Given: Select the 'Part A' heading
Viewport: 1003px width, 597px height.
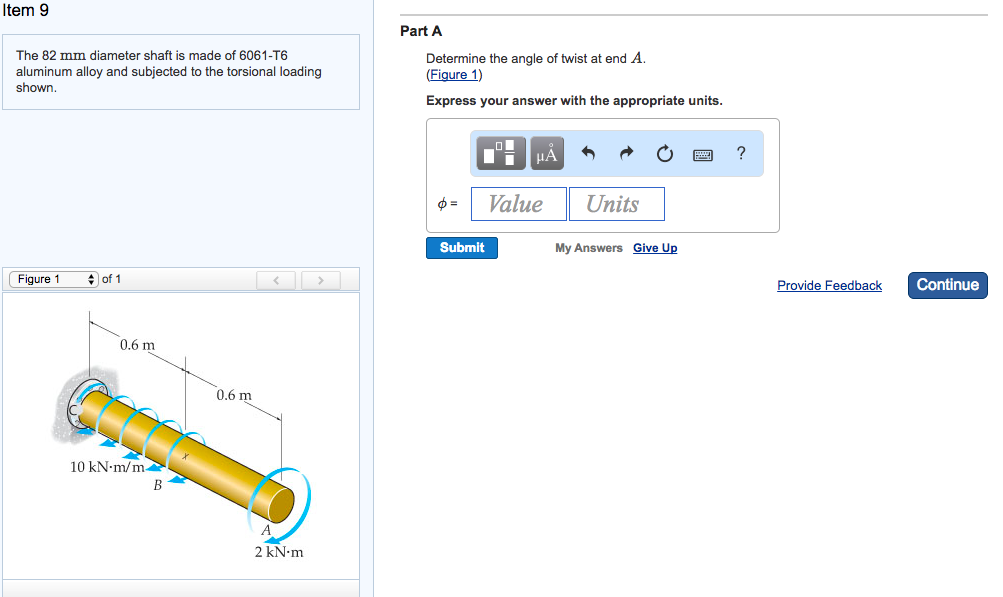Looking at the screenshot, I should (x=421, y=31).
